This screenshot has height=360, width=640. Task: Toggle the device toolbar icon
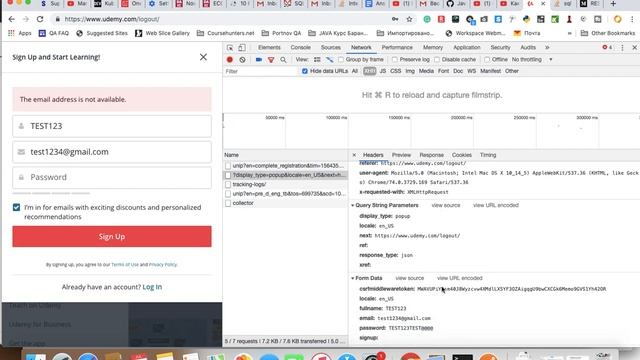pyautogui.click(x=242, y=47)
